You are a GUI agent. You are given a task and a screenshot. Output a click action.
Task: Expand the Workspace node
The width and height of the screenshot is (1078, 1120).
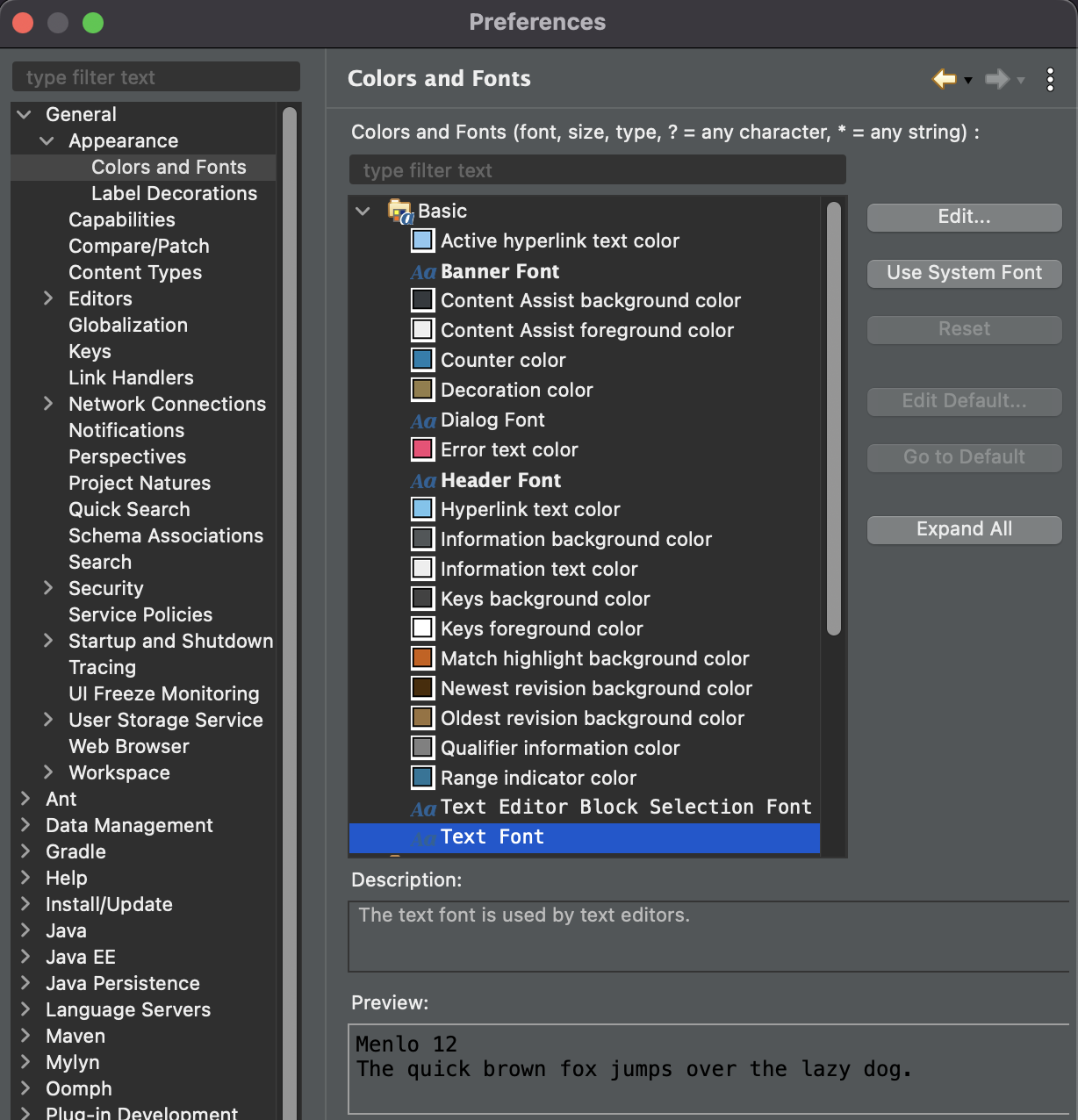point(48,772)
